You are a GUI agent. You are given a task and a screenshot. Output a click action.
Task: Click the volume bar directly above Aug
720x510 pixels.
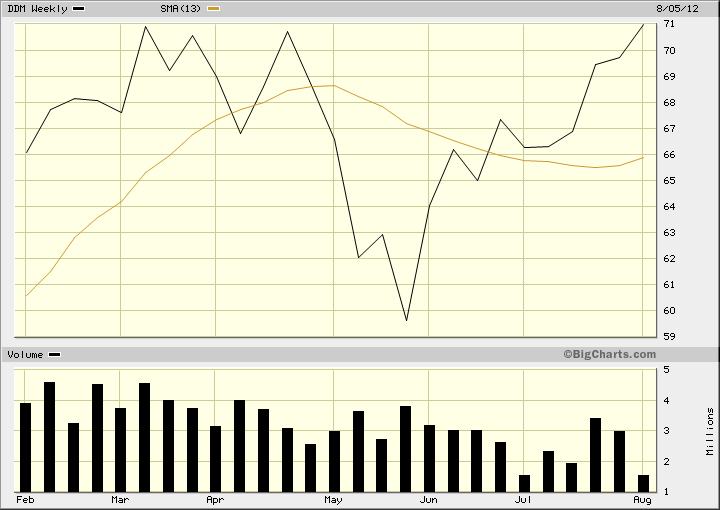coord(643,483)
